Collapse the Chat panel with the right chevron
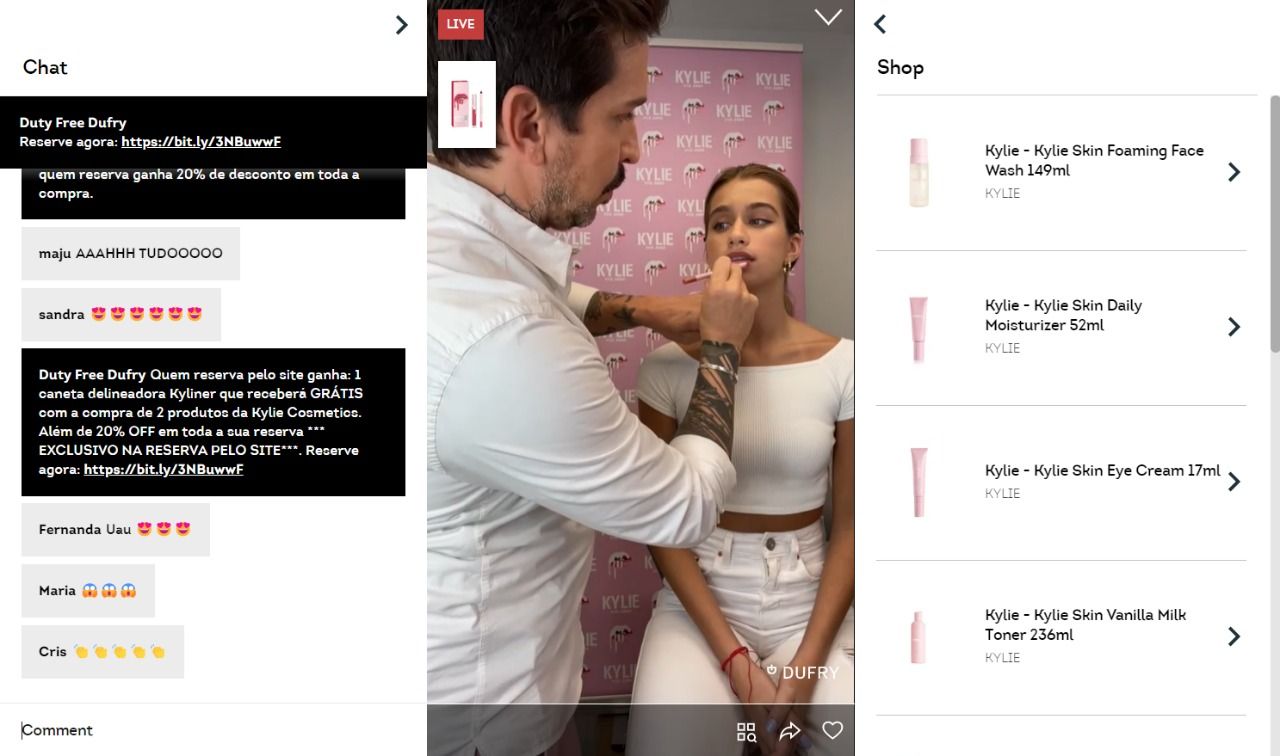Viewport: 1280px width, 756px height. 401,25
